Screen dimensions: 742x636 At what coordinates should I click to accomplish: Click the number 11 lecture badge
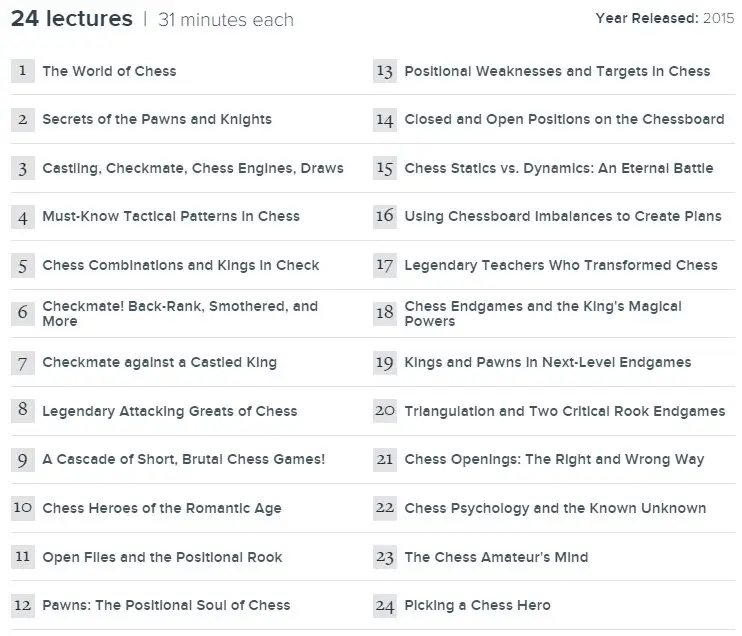point(23,557)
